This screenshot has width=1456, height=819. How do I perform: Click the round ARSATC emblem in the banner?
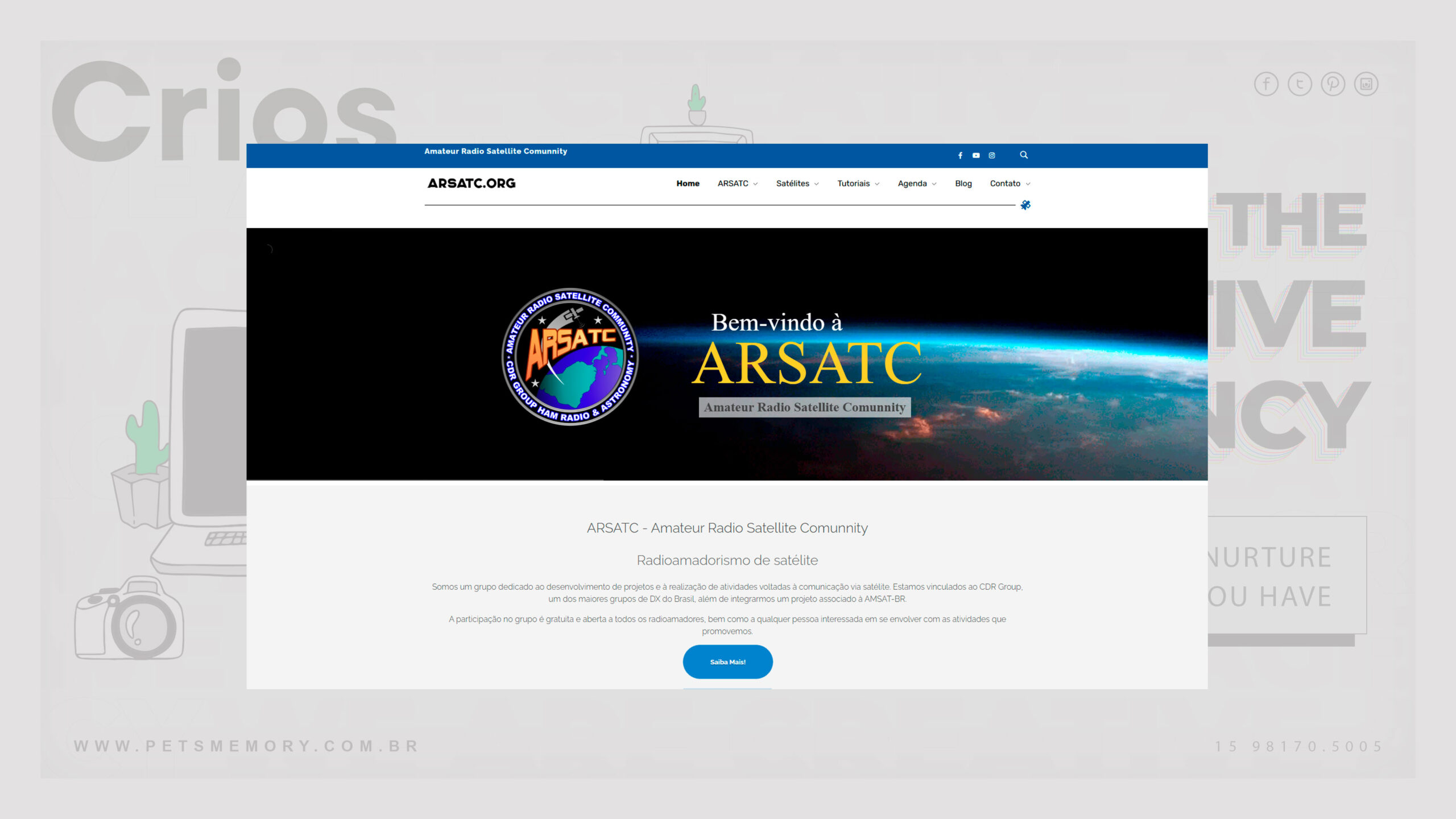570,357
